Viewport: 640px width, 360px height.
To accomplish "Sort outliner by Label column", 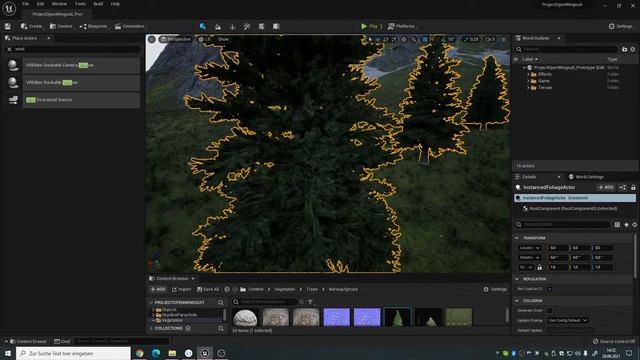I will [530, 59].
